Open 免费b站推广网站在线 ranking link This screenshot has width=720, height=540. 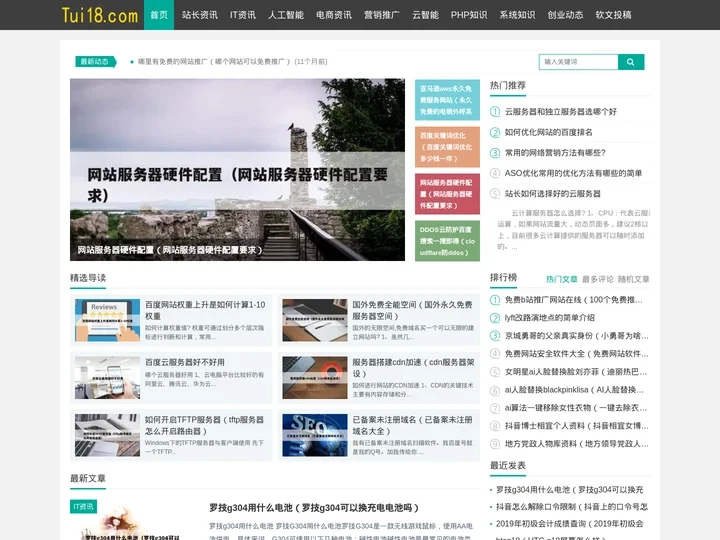(x=574, y=300)
